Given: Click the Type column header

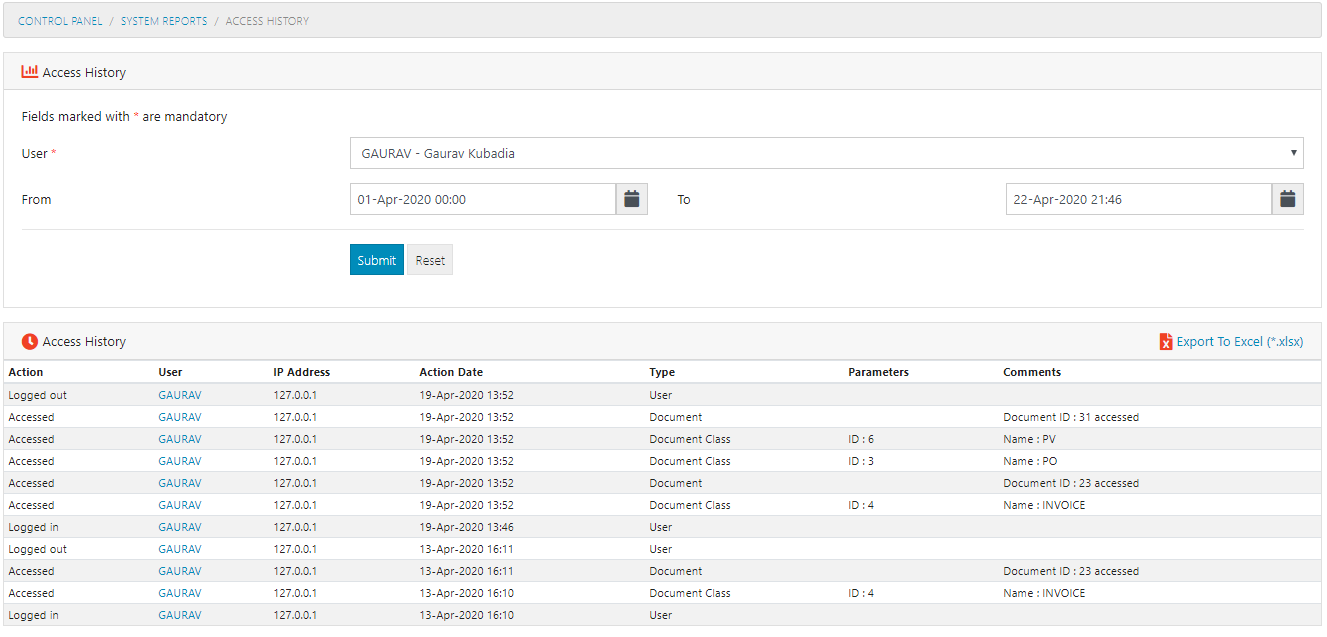Looking at the screenshot, I should tap(661, 372).
